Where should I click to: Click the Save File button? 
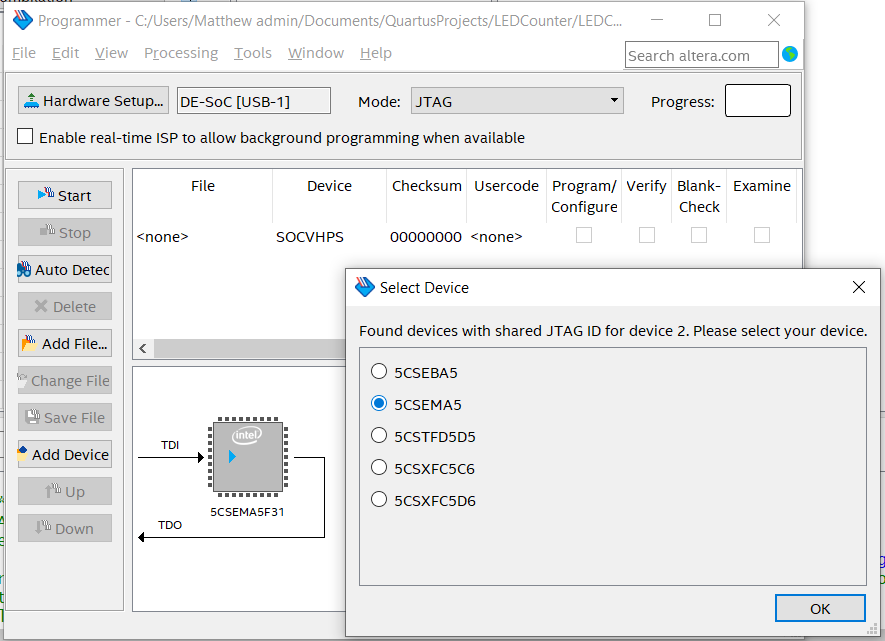pyautogui.click(x=65, y=418)
